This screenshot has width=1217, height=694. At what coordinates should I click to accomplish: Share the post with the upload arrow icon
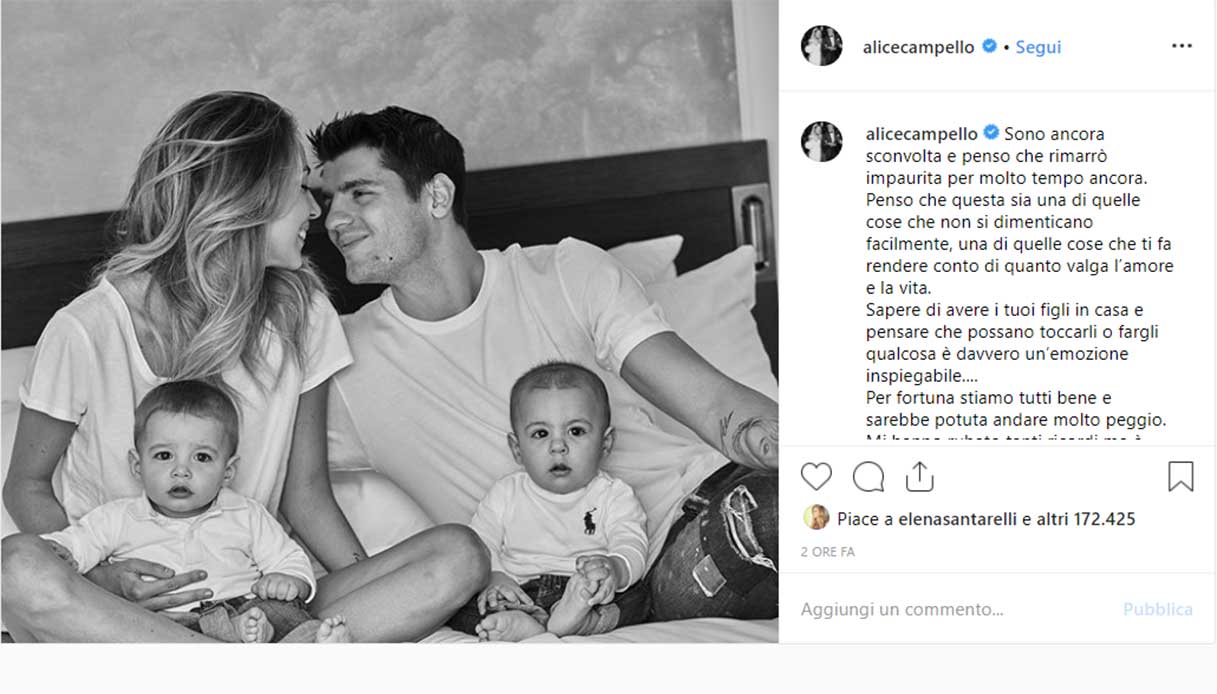tap(919, 476)
